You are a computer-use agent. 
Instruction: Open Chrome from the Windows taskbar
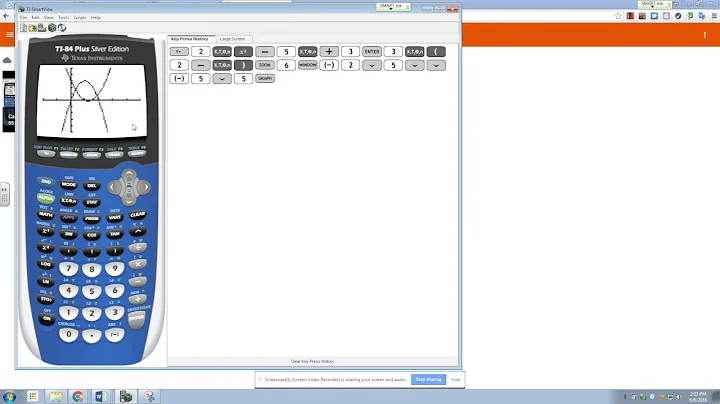coord(78,396)
